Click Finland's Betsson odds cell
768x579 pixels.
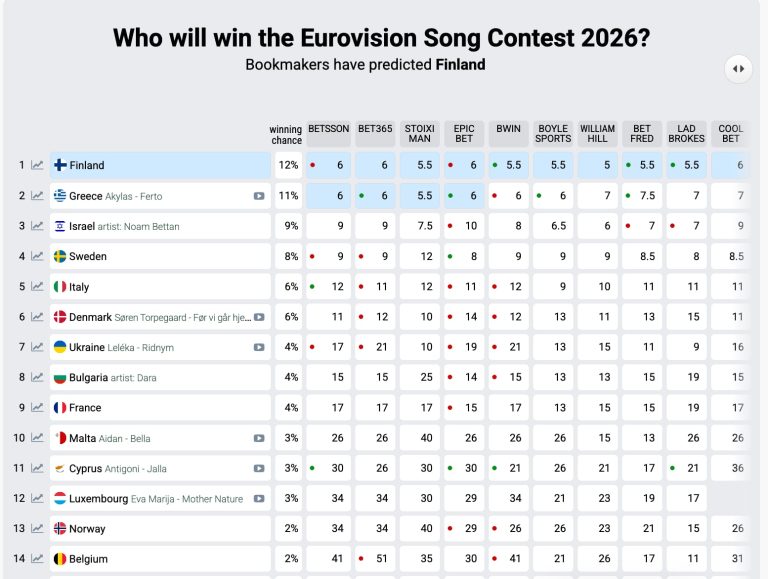coord(329,165)
